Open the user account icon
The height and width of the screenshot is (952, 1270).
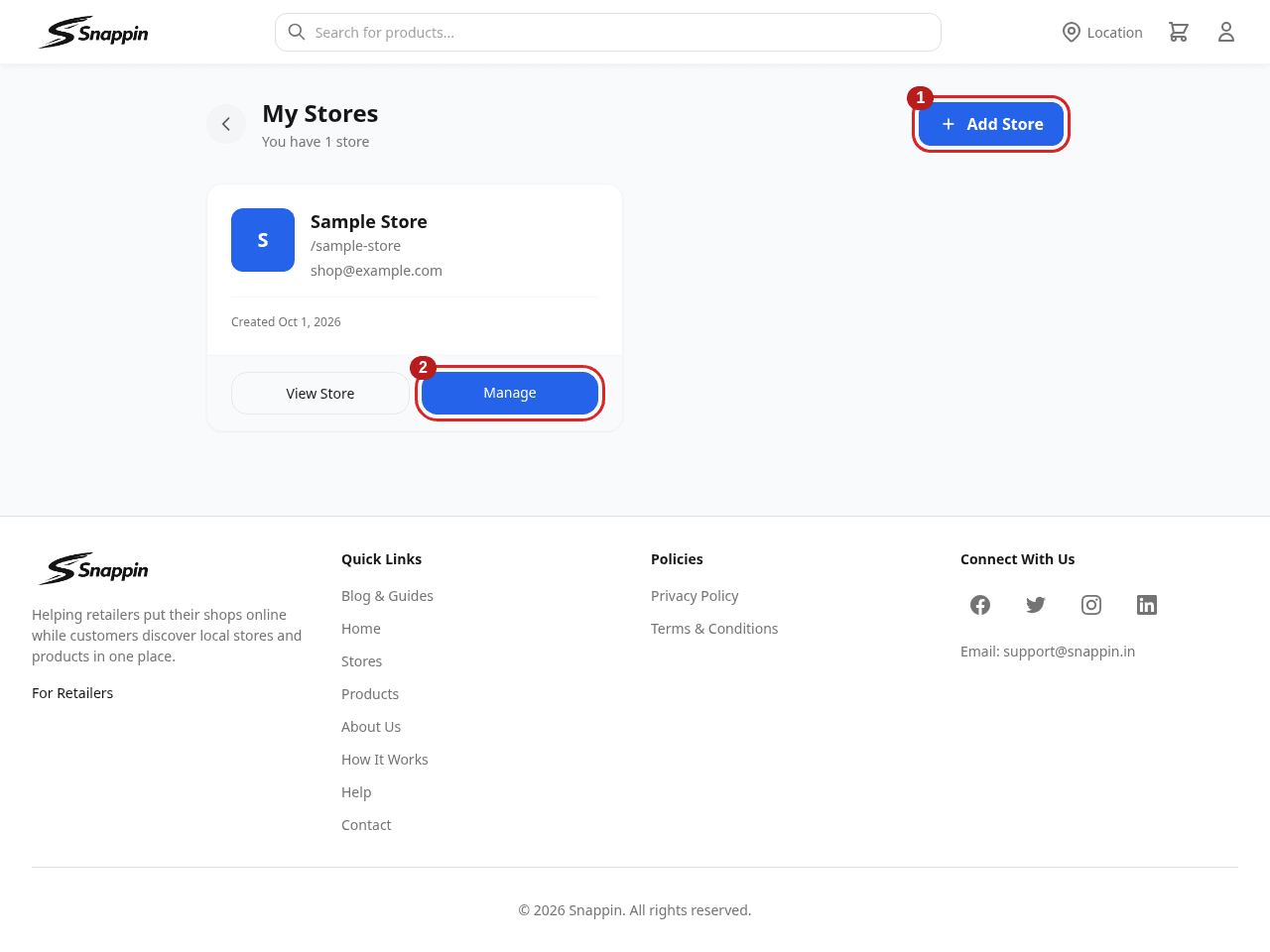click(1226, 32)
